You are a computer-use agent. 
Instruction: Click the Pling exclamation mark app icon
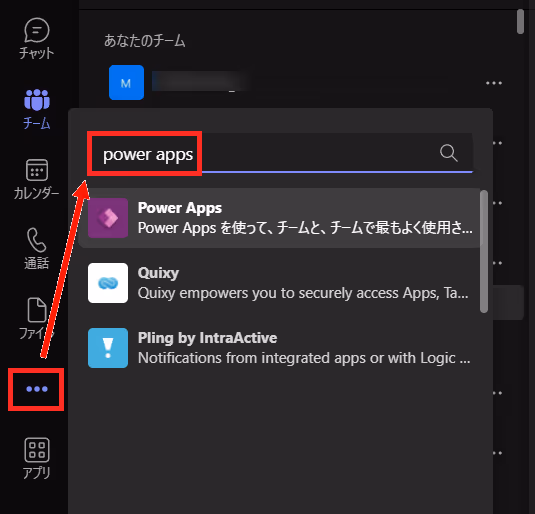point(108,348)
